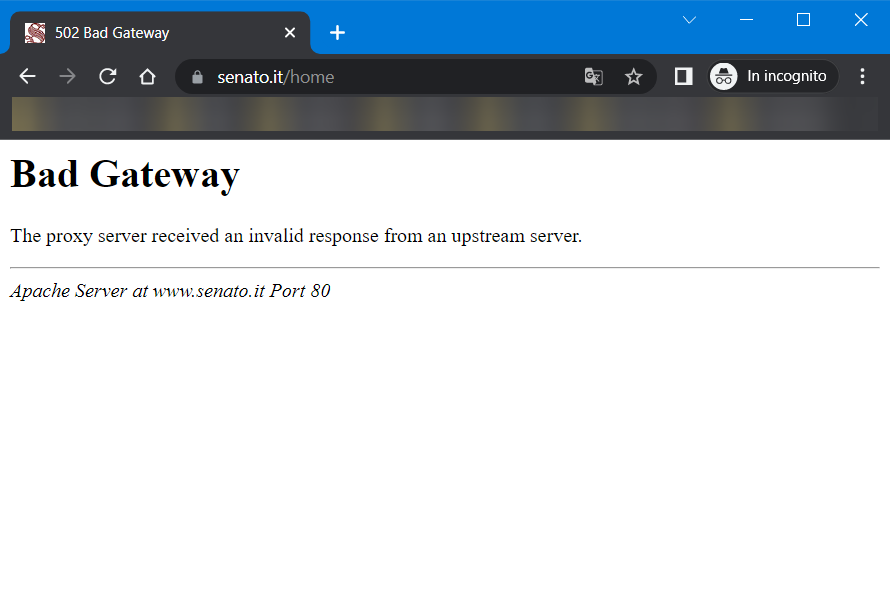Click the Apache Server footer line
This screenshot has width=890, height=597.
click(x=170, y=292)
